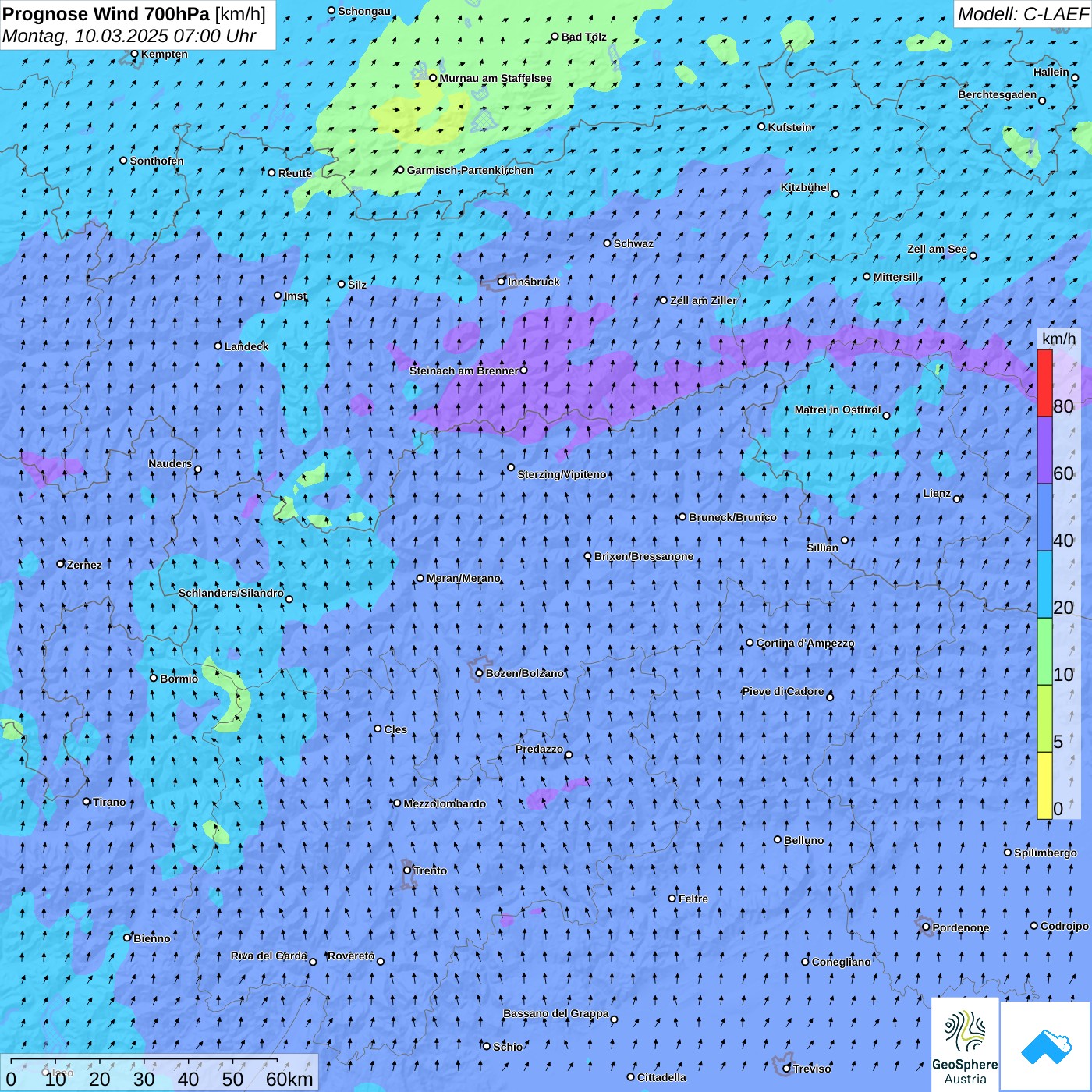Click the Bienno label
The height and width of the screenshot is (1092, 1092).
coord(152,938)
